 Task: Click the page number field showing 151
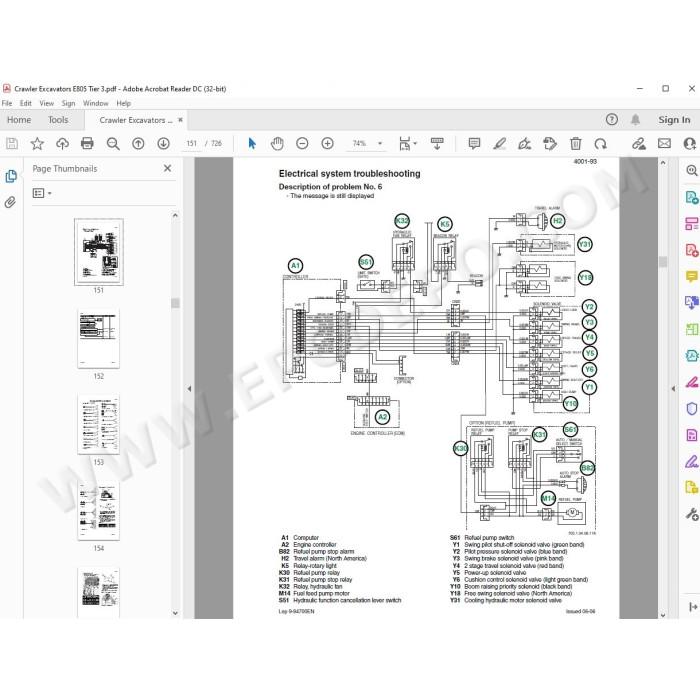192,143
